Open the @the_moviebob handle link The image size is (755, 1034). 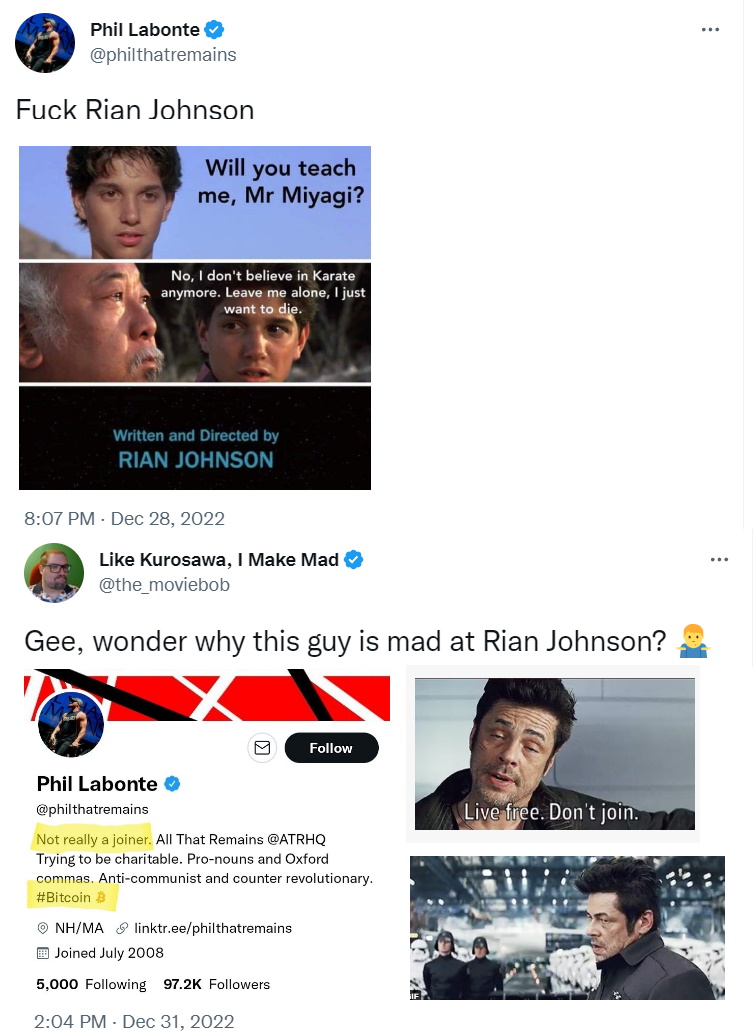pos(164,585)
